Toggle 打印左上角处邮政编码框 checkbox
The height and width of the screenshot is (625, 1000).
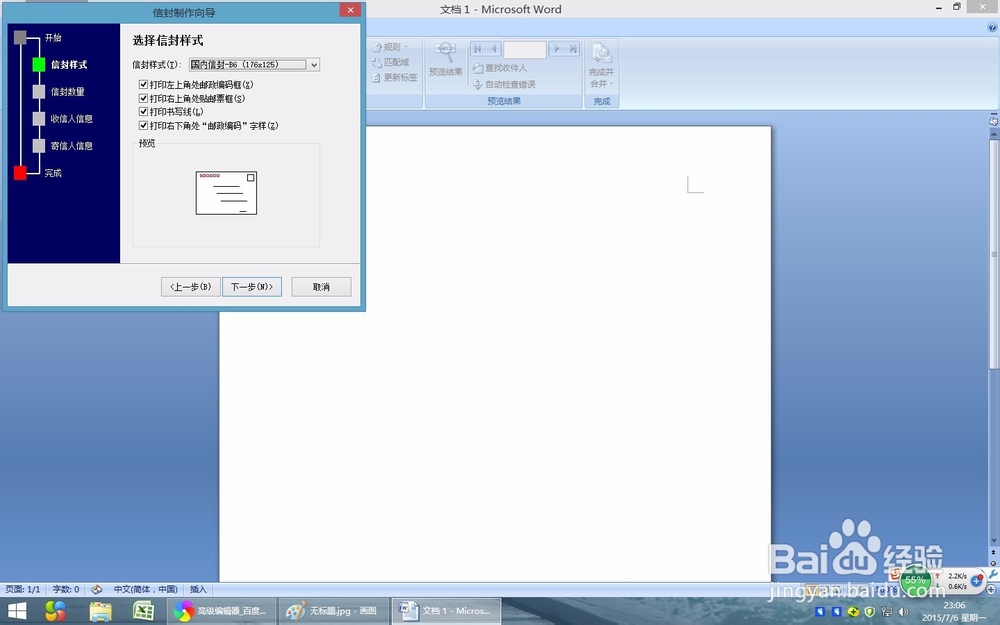[x=143, y=84]
